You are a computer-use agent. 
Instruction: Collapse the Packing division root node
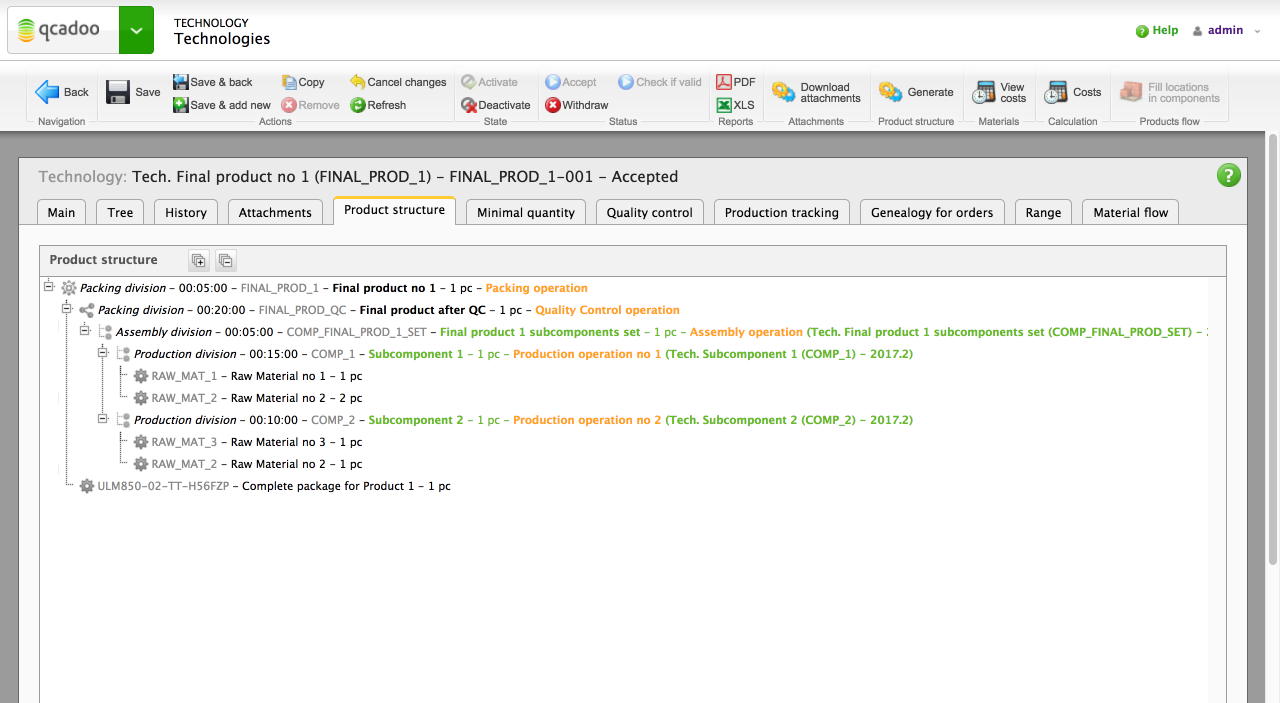tap(48, 286)
